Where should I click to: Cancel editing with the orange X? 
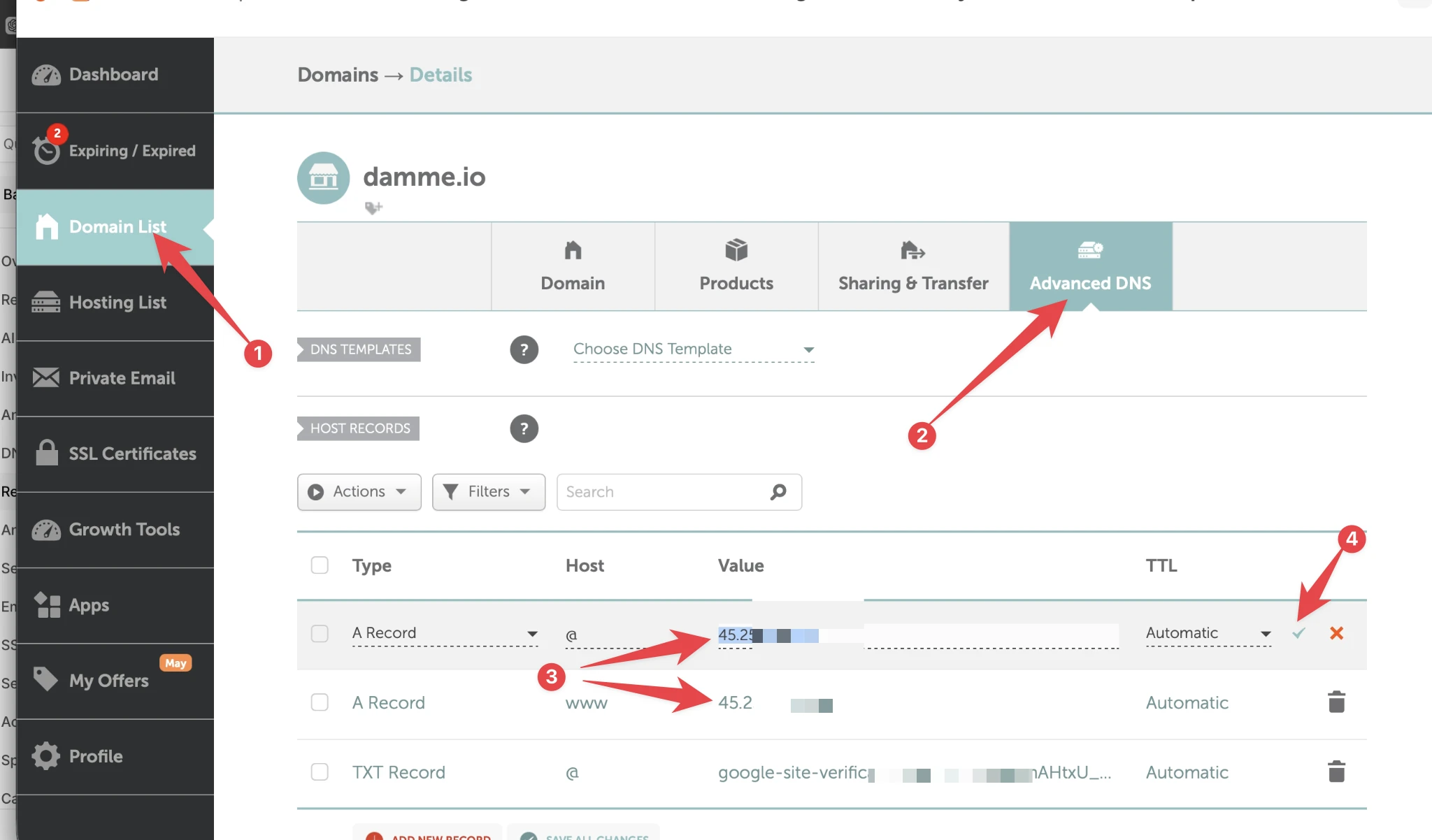[1336, 633]
